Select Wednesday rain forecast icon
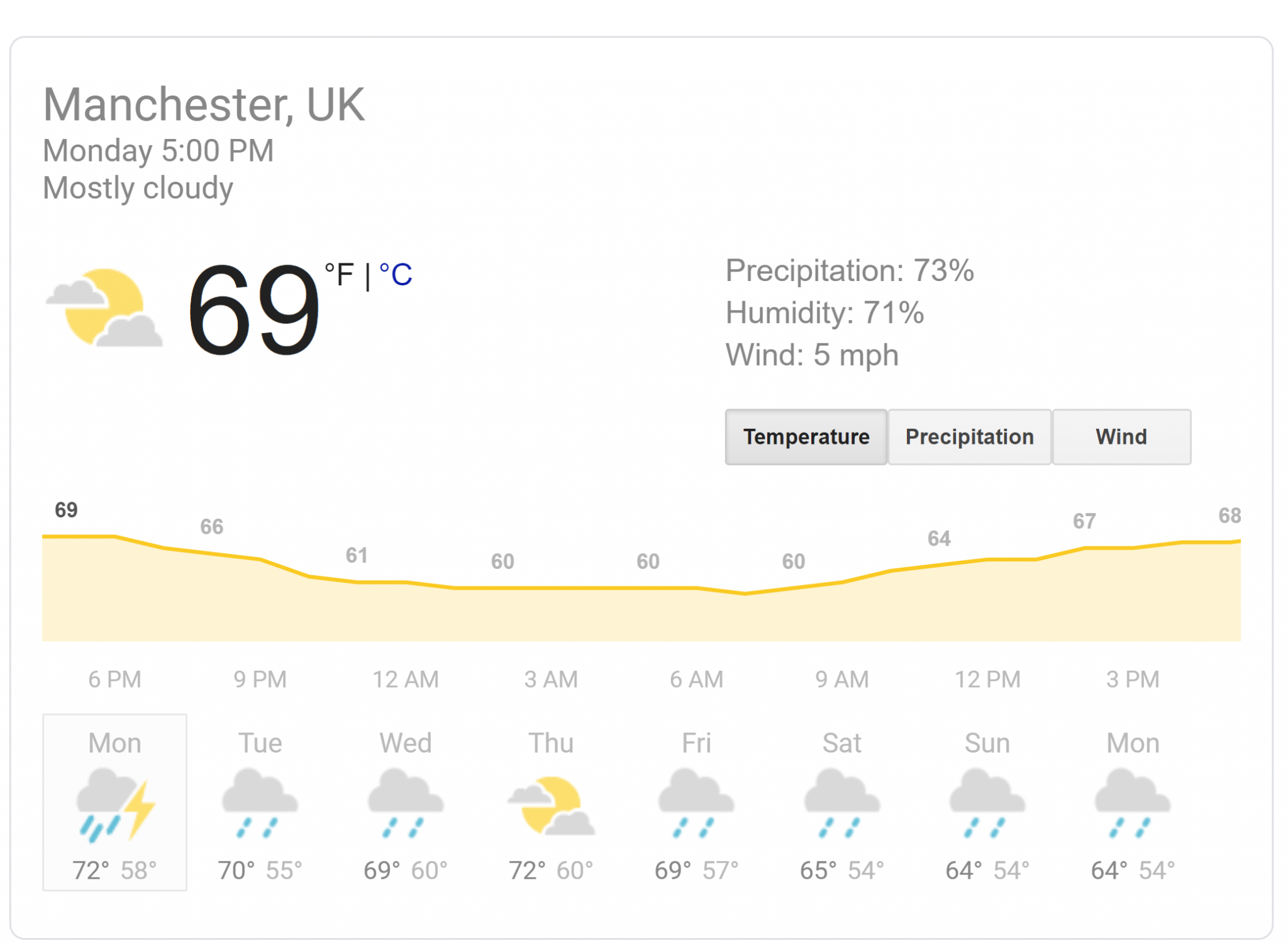The width and height of the screenshot is (1288, 943). [x=406, y=803]
